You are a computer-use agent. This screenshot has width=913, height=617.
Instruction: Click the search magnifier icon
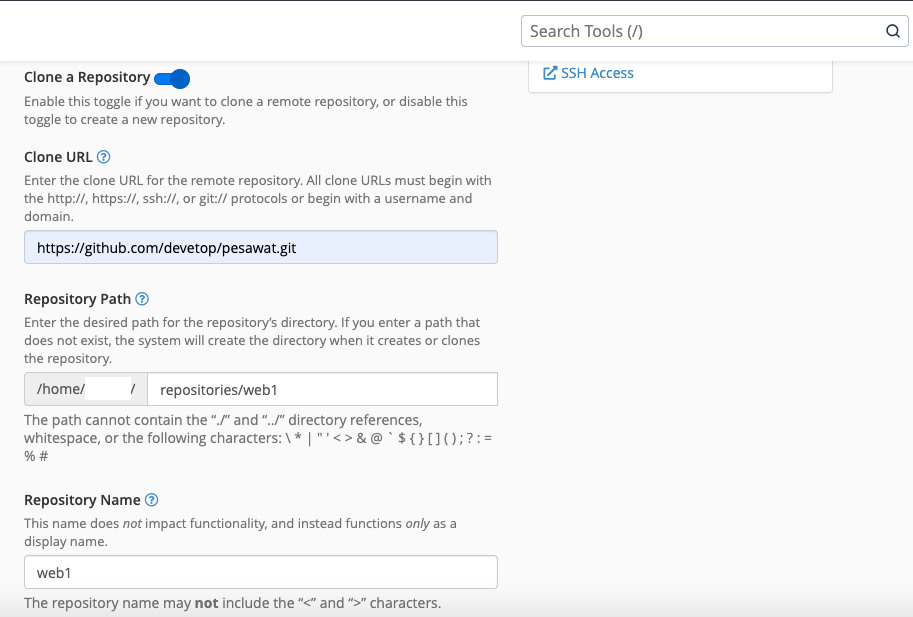click(x=892, y=31)
